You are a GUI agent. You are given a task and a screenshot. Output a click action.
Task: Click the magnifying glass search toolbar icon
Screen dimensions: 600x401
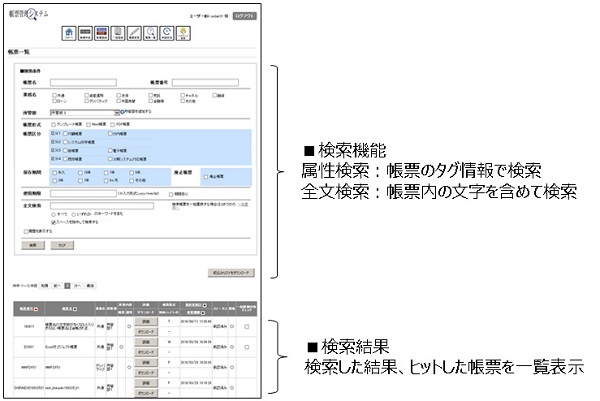tap(151, 34)
